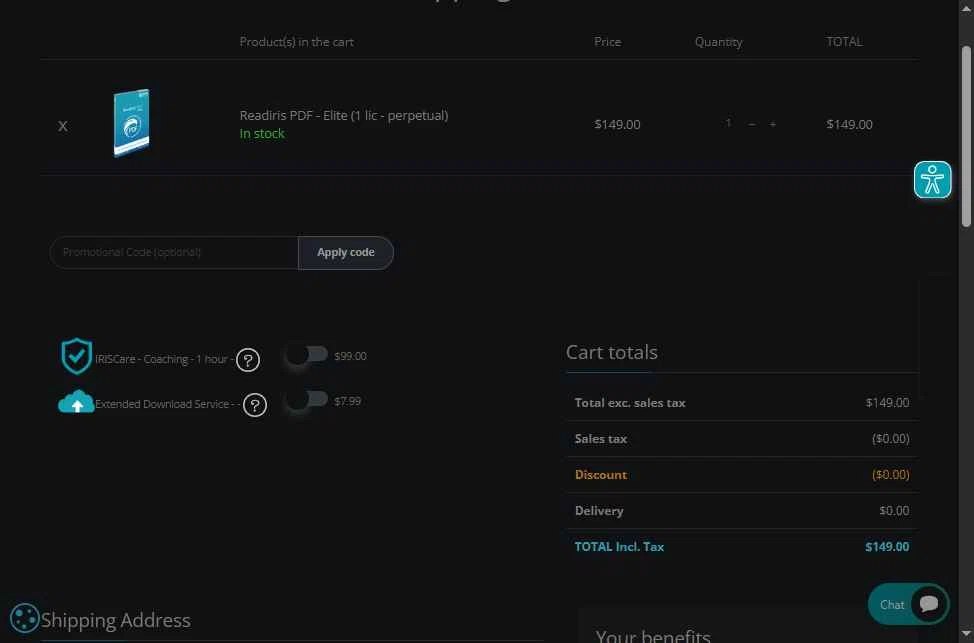The image size is (974, 643).
Task: Click the page vertical scrollbar
Action: tap(966, 137)
